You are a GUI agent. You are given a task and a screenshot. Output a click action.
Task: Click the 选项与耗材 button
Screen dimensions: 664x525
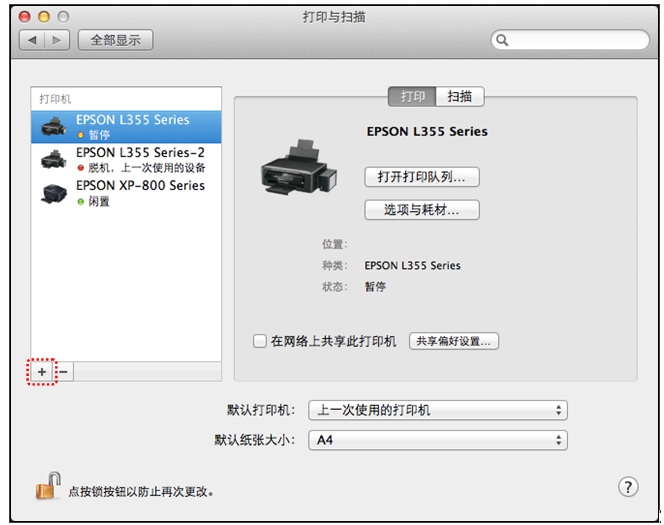click(x=422, y=210)
